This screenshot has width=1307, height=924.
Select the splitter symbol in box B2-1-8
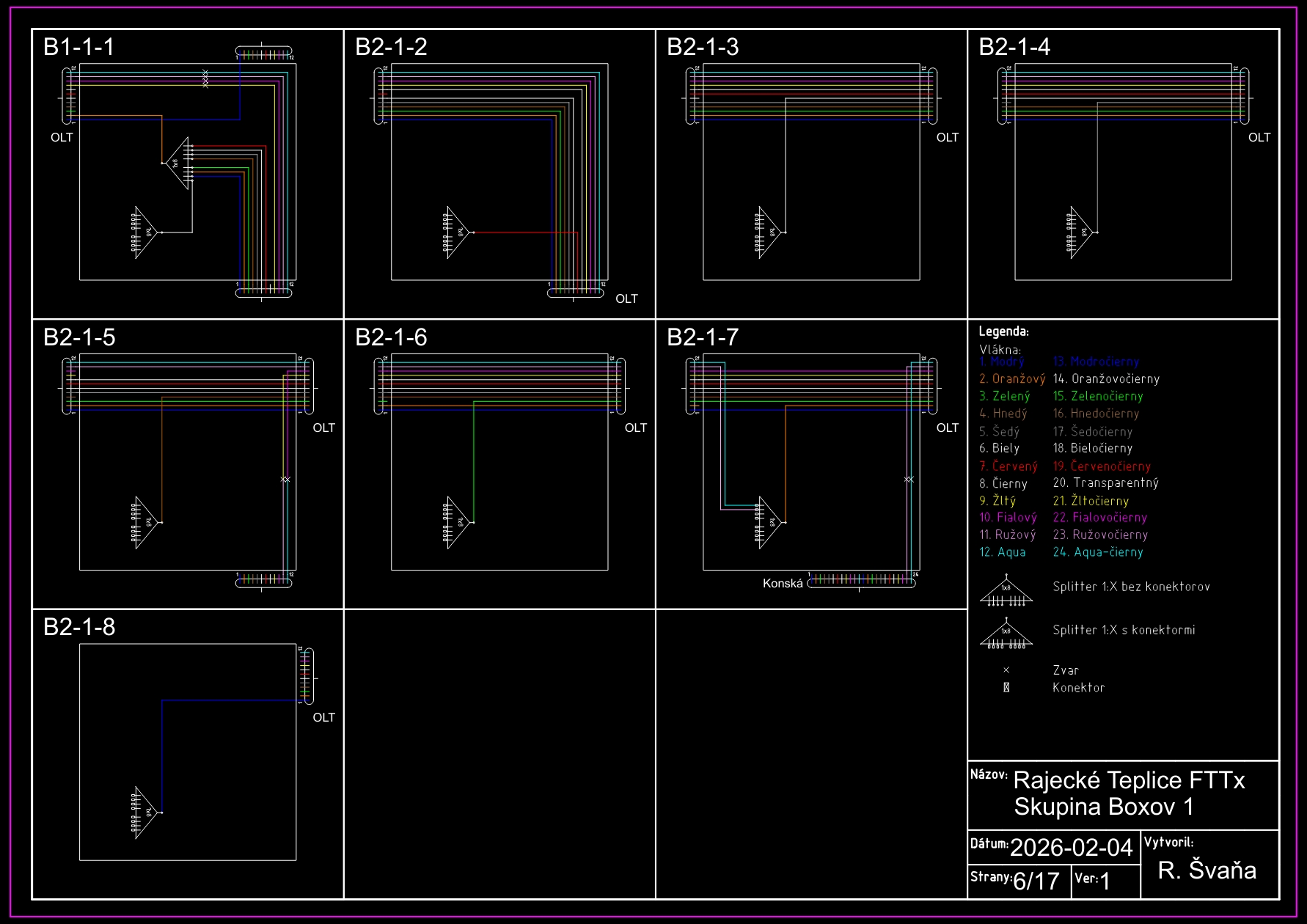click(x=146, y=813)
